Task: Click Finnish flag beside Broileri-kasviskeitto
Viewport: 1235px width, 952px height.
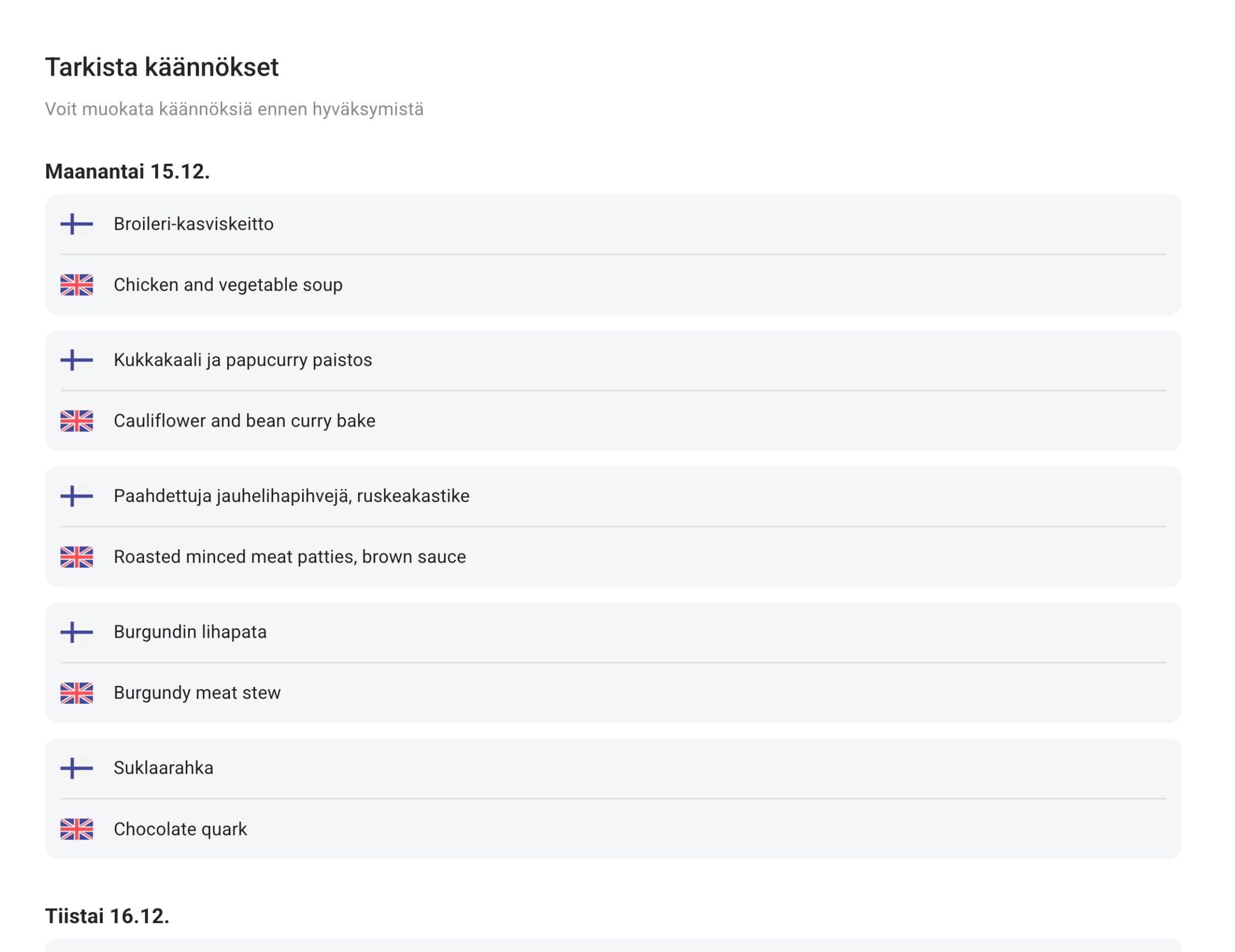Action: [76, 224]
